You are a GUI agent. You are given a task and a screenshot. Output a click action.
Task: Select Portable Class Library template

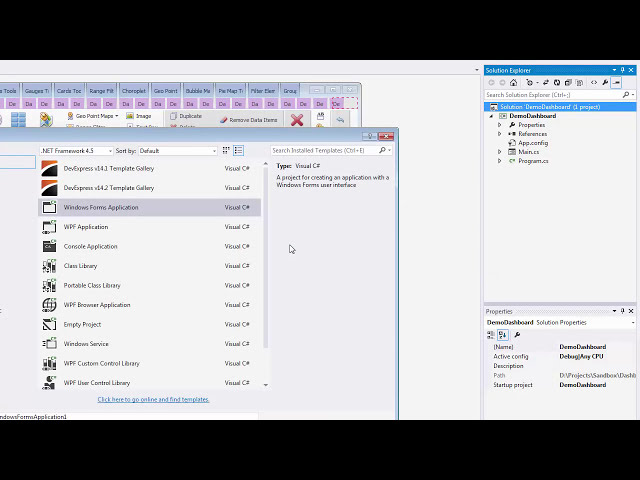point(149,285)
